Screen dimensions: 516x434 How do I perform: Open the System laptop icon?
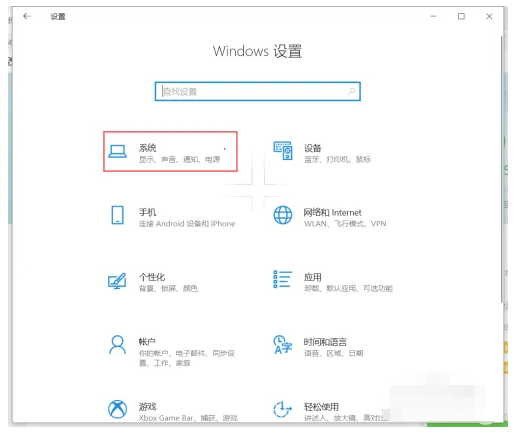point(117,152)
